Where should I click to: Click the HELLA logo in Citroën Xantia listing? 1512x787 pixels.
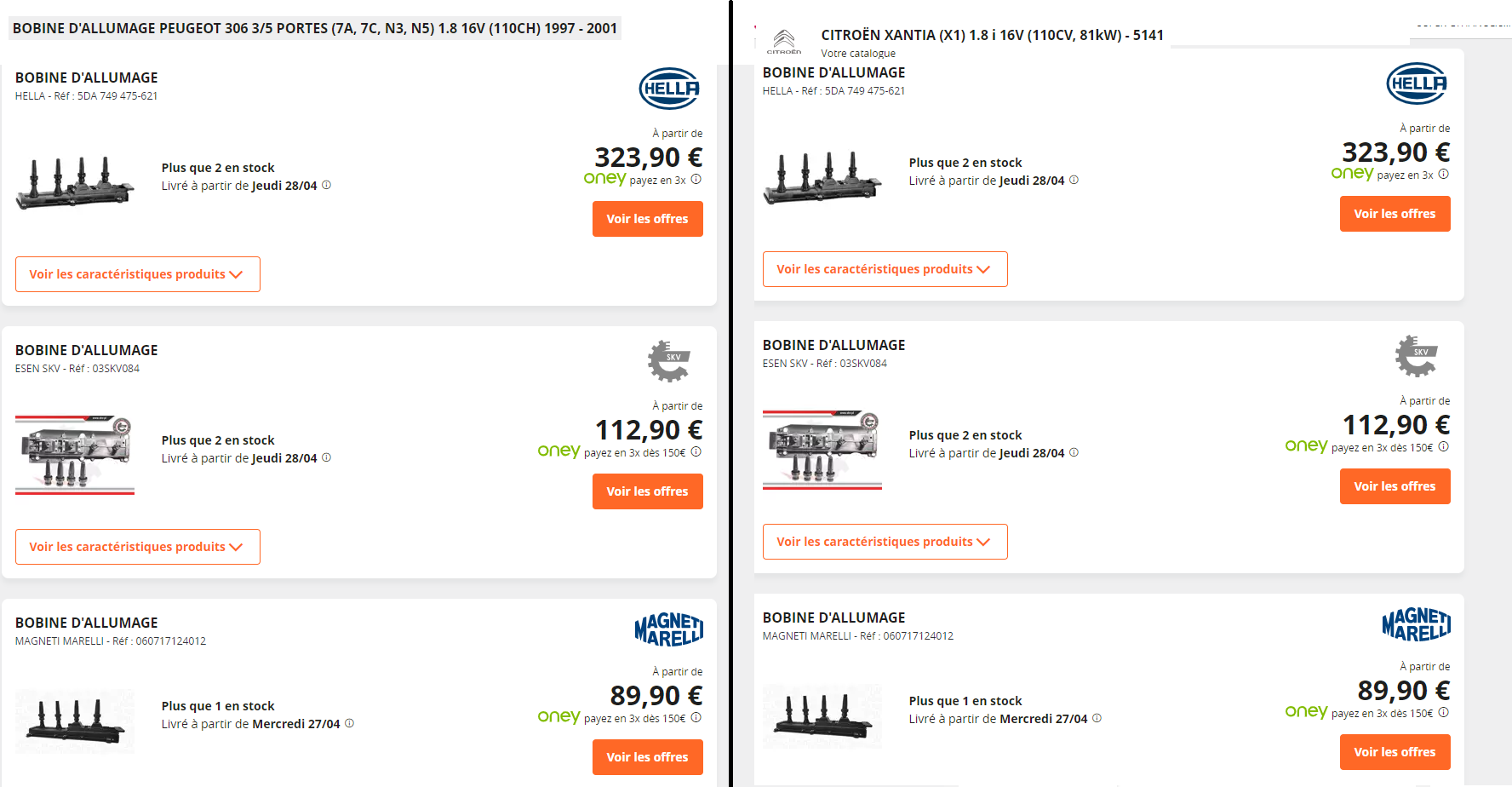(1417, 83)
